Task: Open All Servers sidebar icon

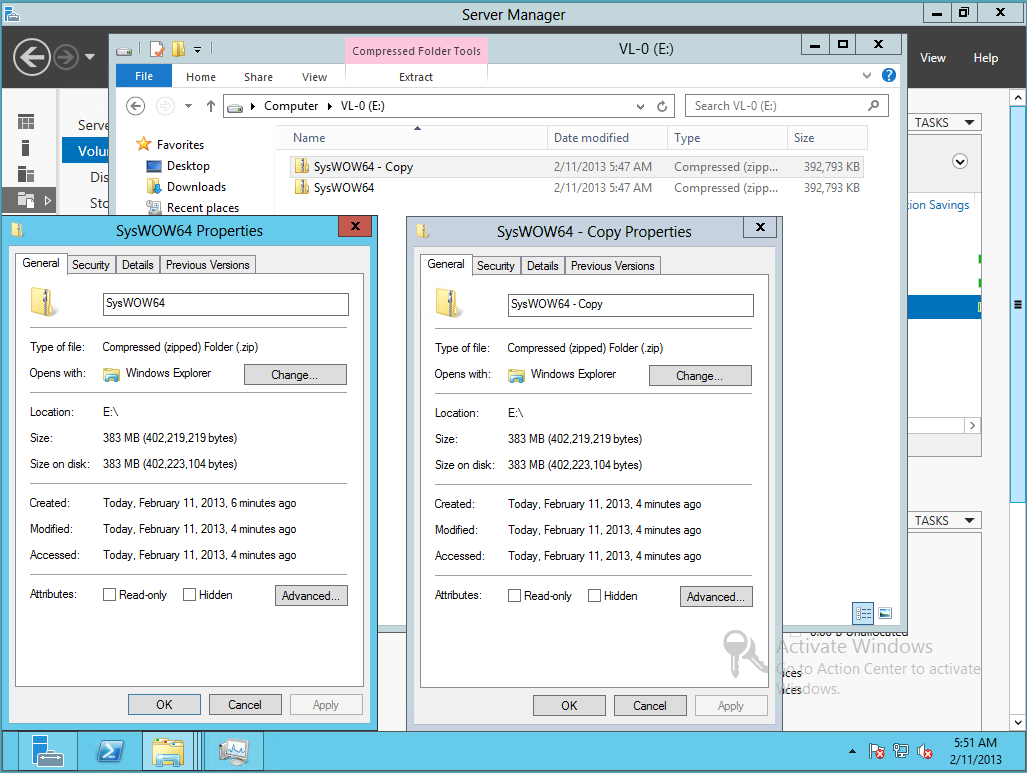Action: [26, 174]
